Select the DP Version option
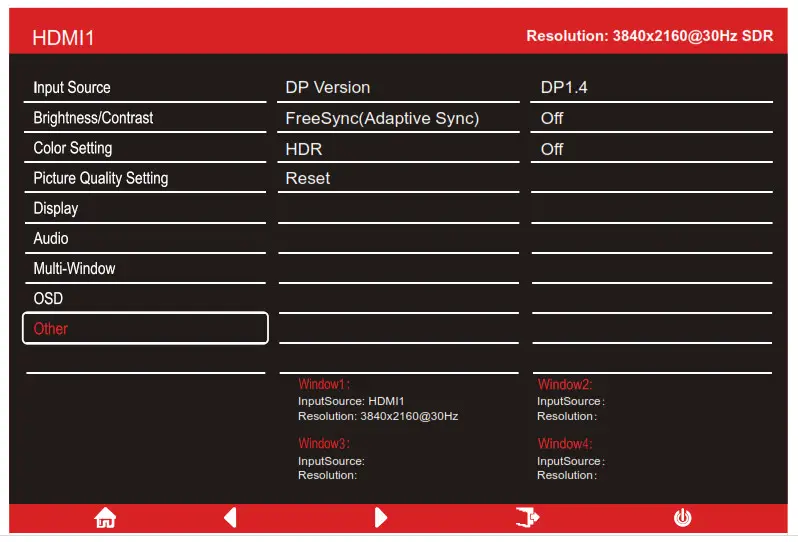 click(x=398, y=88)
